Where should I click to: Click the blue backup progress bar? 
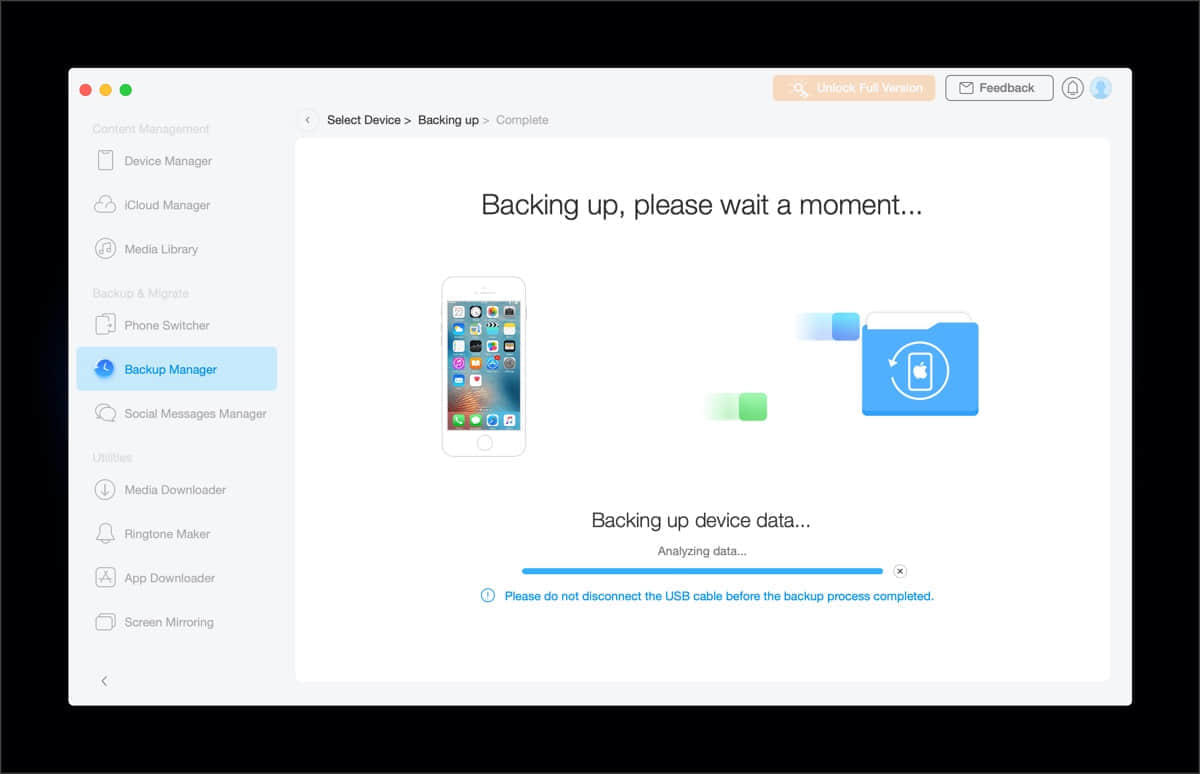tap(702, 571)
